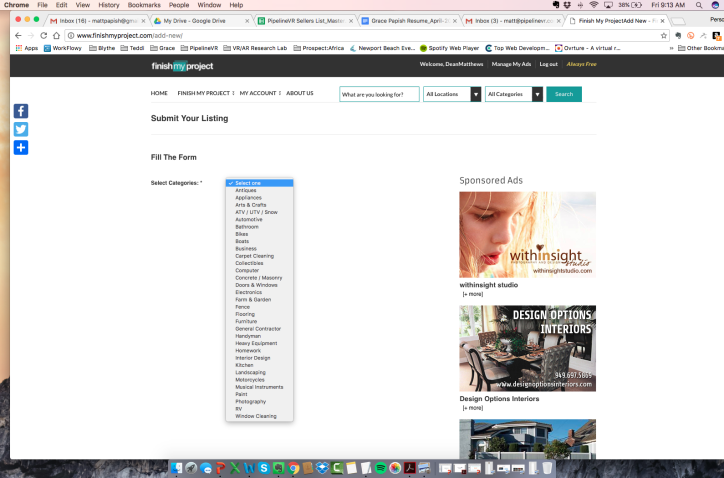Open the Bookmarks menu in menu bar
The width and height of the screenshot is (724, 478).
(150, 5)
